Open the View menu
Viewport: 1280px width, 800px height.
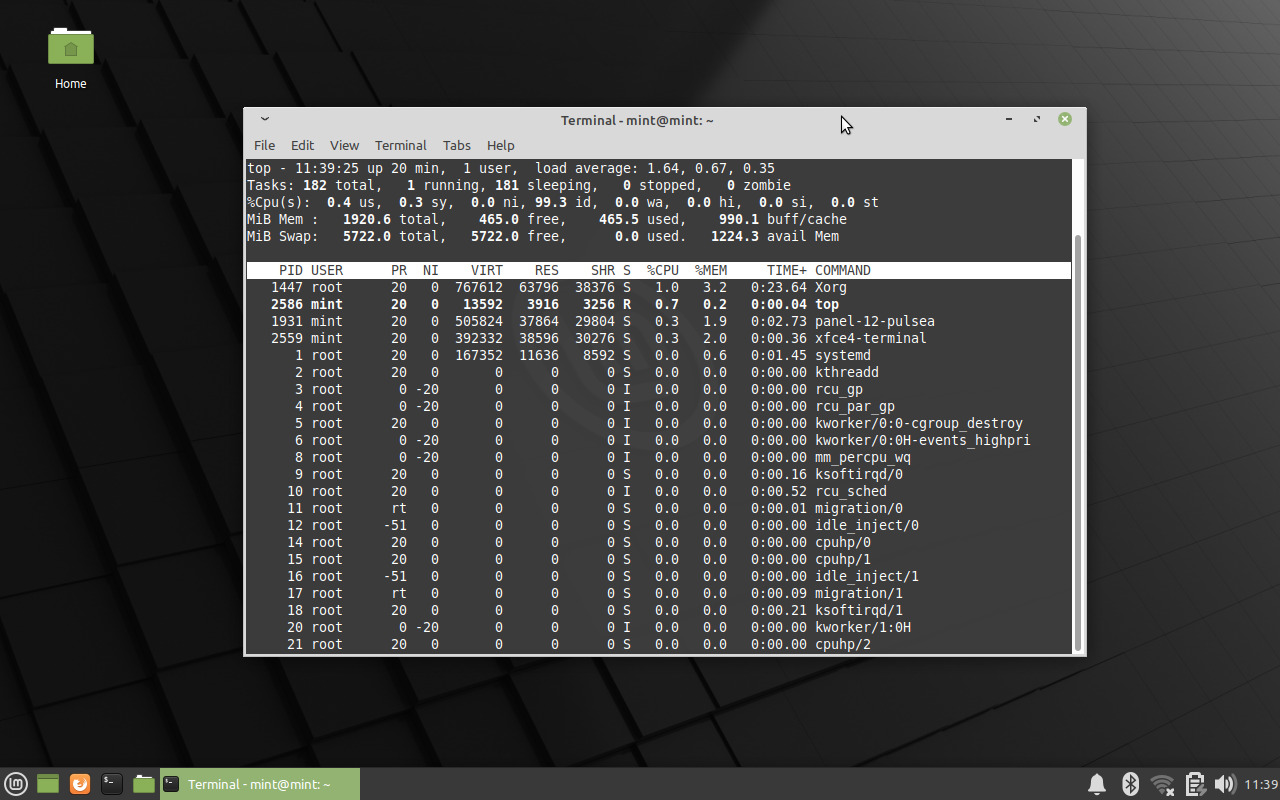click(344, 145)
